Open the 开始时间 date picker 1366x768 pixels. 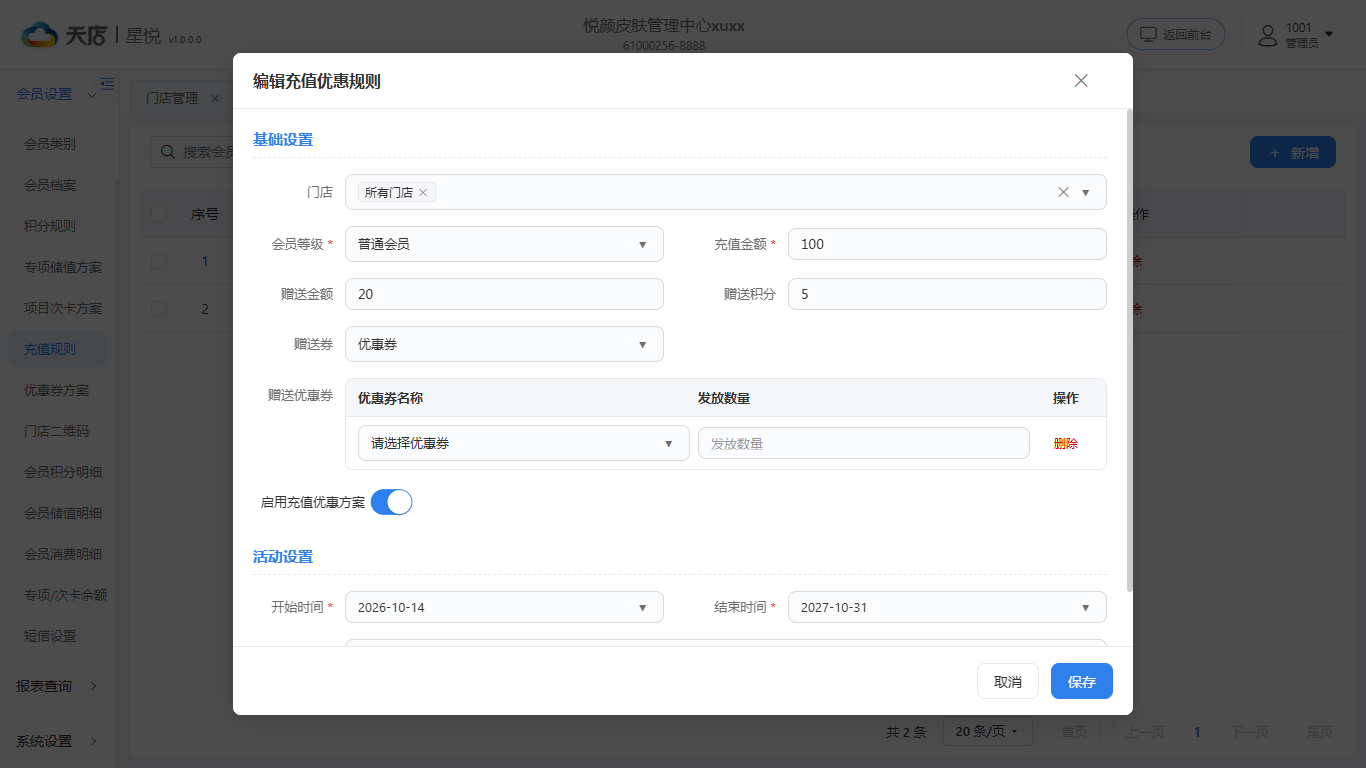pos(504,607)
